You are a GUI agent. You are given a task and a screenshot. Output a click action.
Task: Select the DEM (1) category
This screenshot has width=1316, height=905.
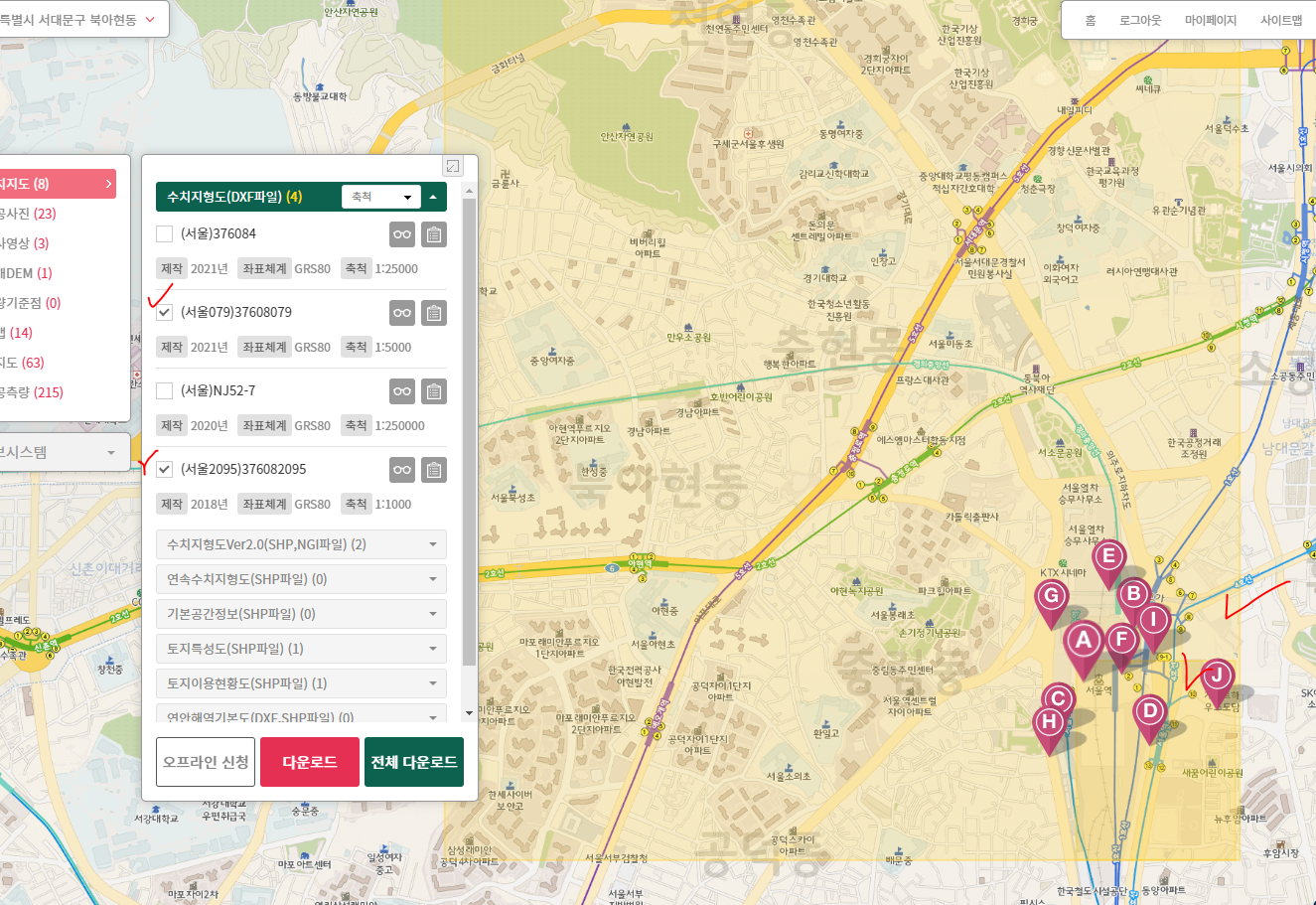27,273
